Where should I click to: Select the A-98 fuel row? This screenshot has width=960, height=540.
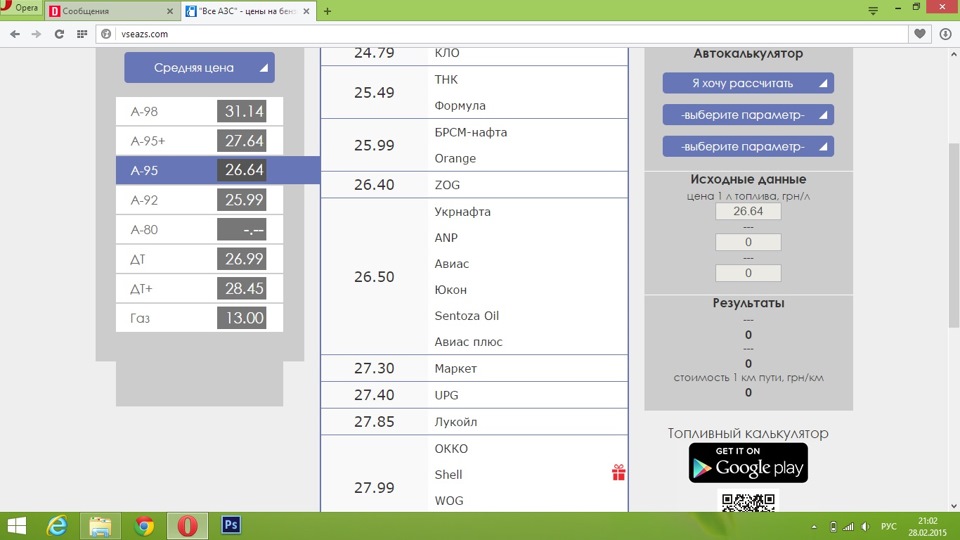200,111
